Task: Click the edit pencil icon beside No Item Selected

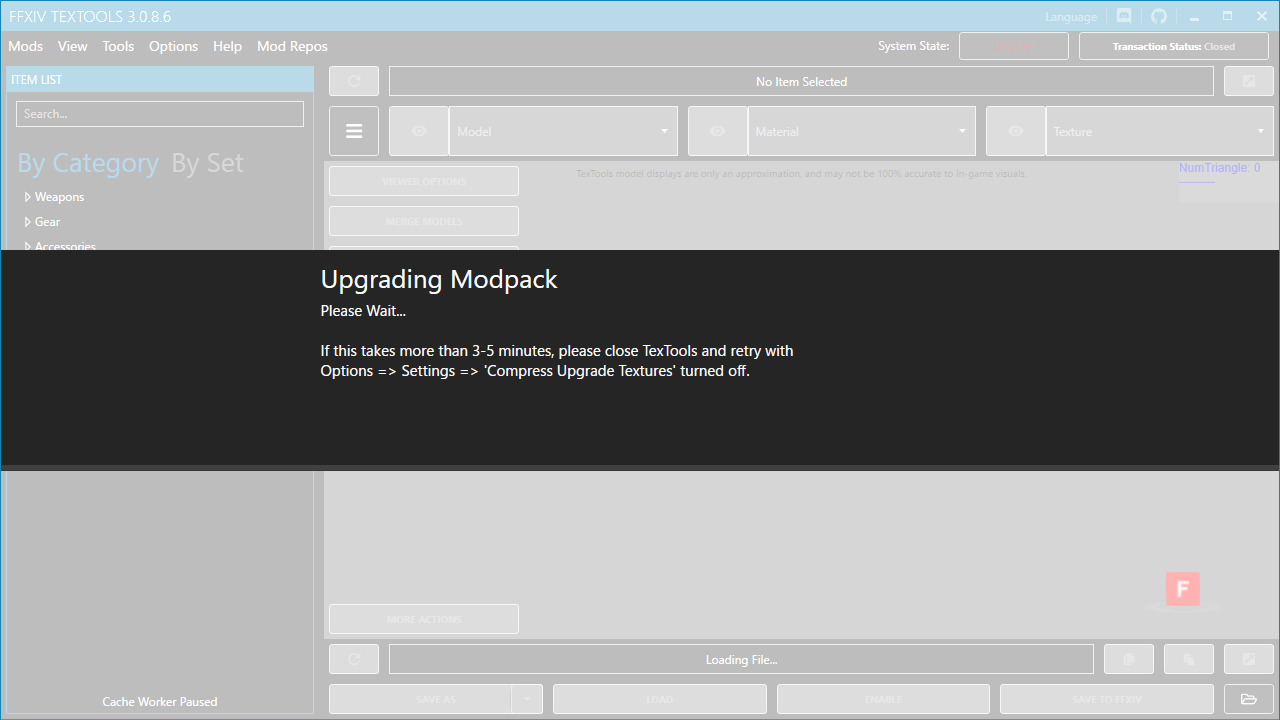Action: pos(1248,81)
